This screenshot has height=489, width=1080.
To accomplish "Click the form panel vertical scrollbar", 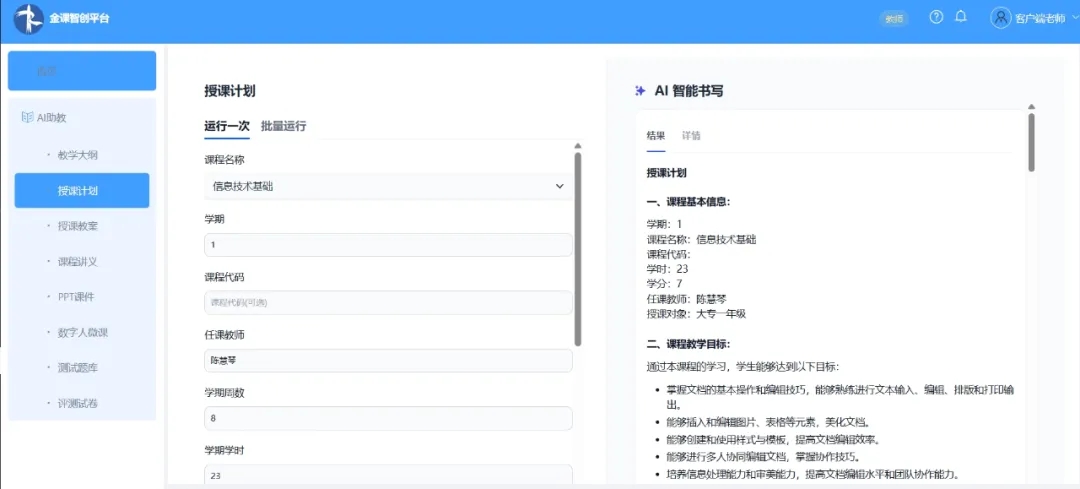I will click(x=578, y=248).
